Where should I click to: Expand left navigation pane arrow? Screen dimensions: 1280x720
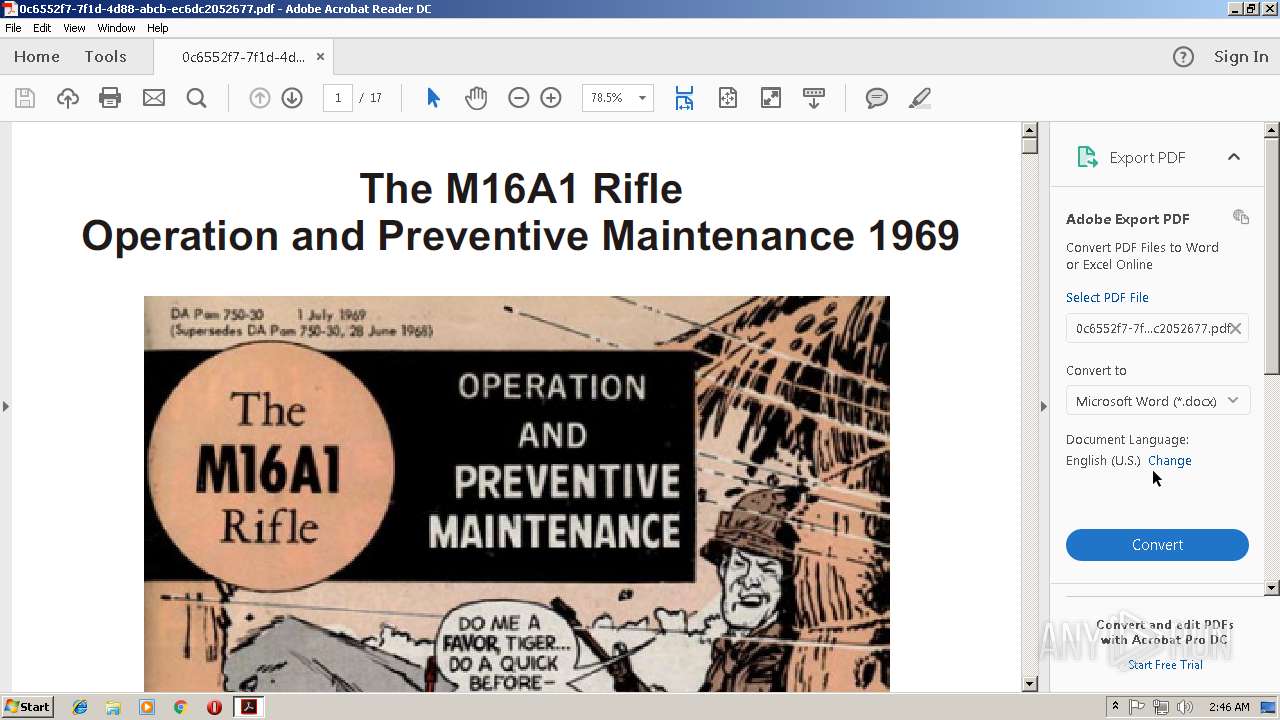(x=5, y=406)
